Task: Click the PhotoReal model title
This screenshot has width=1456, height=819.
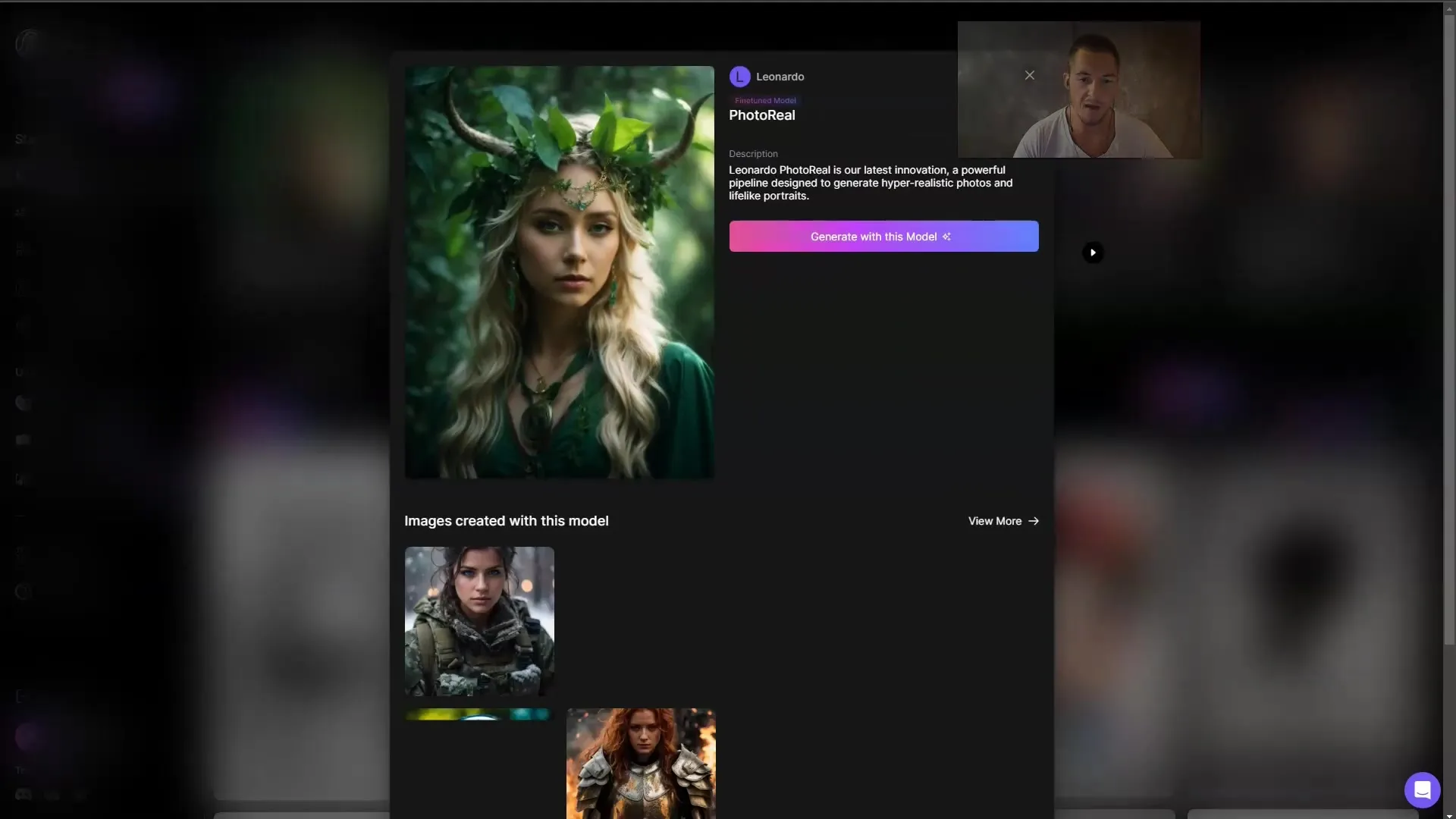Action: (x=762, y=115)
